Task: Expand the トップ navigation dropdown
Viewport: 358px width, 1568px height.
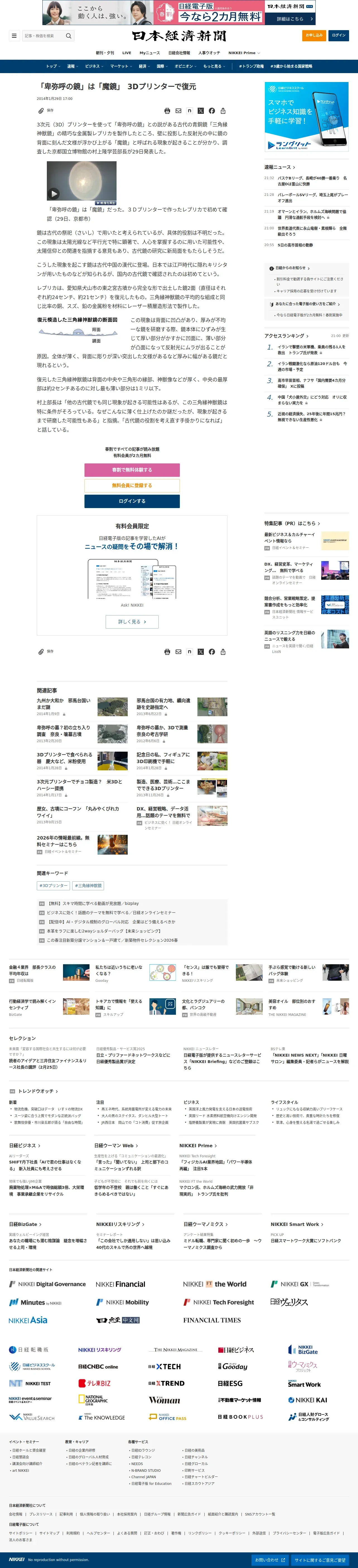Action: tap(53, 66)
